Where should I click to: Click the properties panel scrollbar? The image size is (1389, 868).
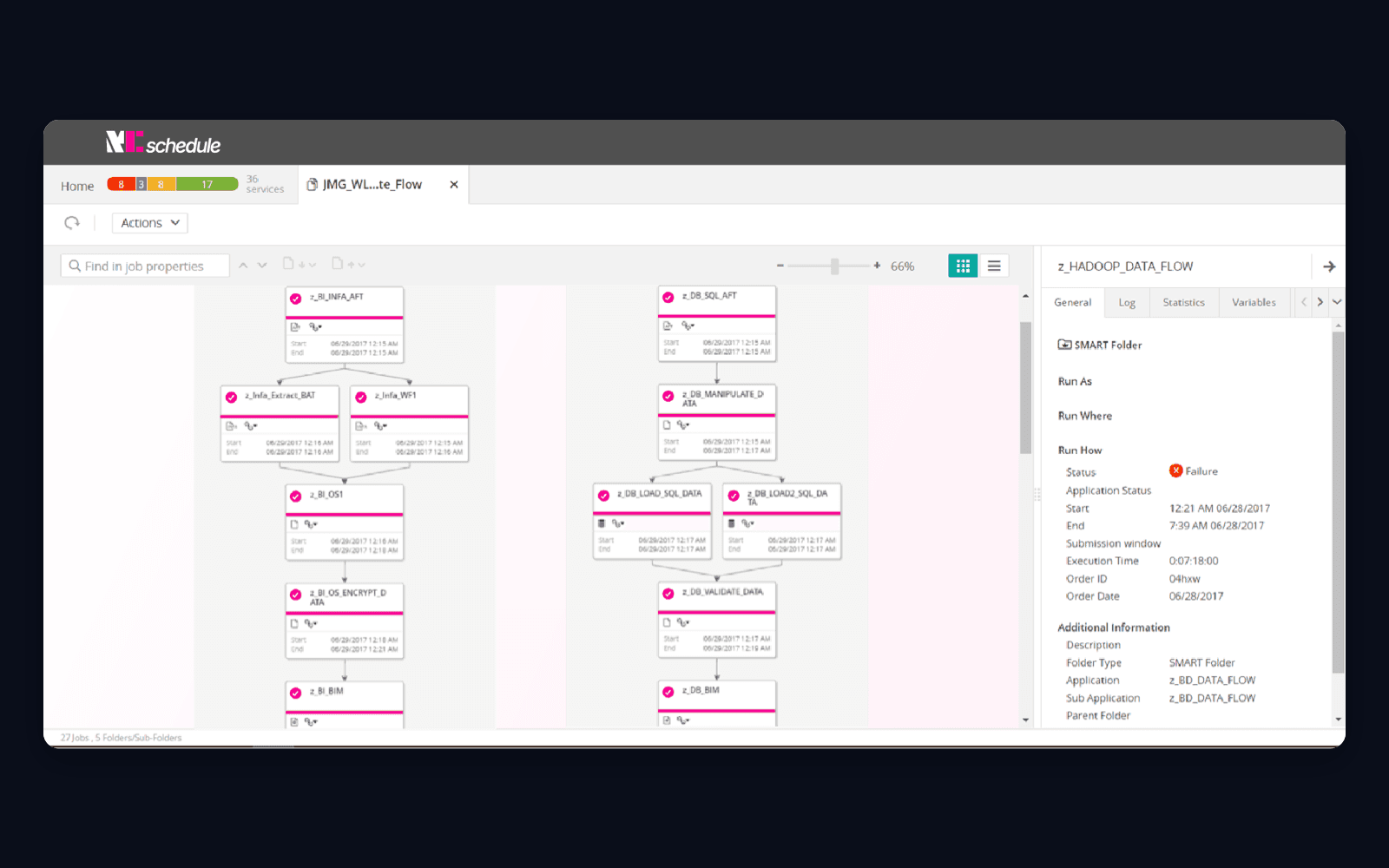(1338, 502)
